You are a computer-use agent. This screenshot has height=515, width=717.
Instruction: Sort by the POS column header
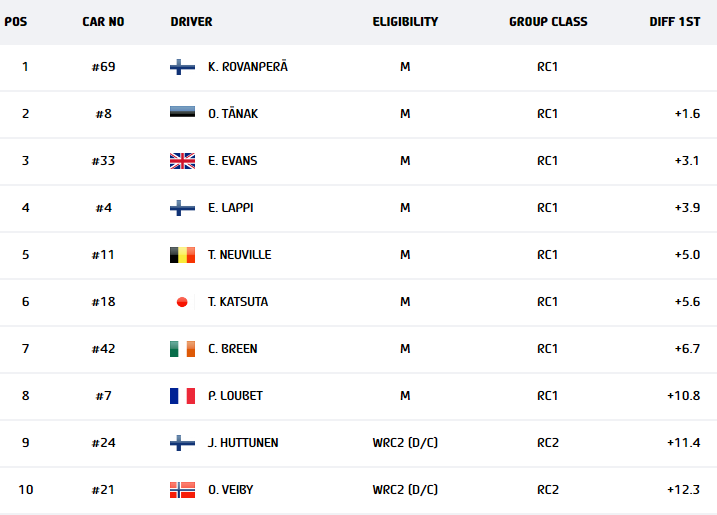click(x=15, y=22)
